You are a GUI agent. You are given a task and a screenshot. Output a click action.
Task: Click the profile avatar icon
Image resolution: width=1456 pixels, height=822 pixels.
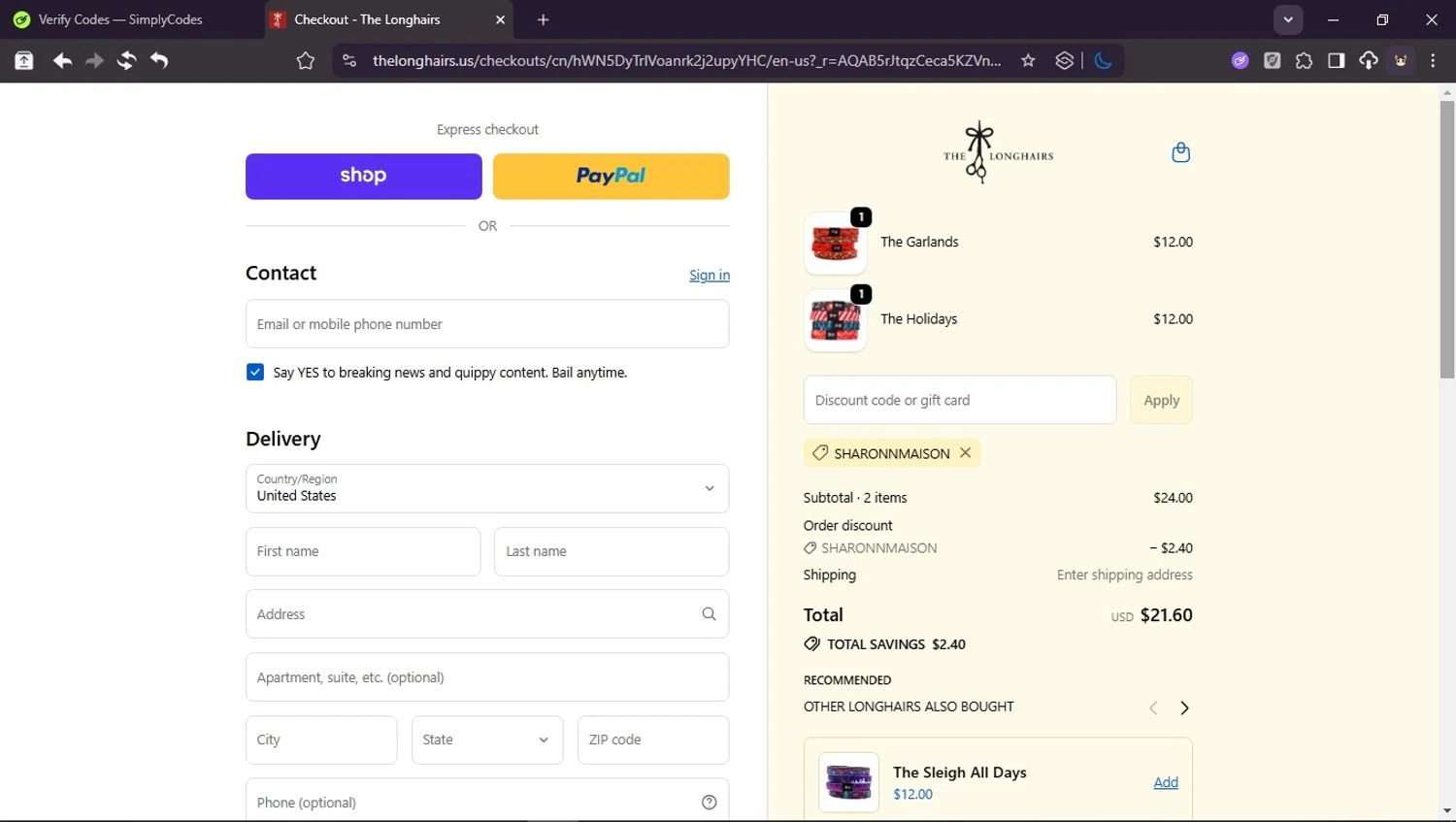pyautogui.click(x=1401, y=60)
